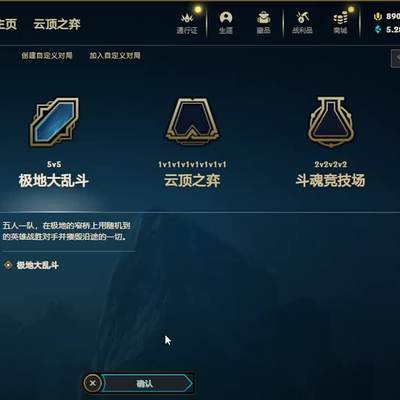The image size is (400, 400).
Task: Click the 斗魂竞技场 mode title text
Action: click(330, 181)
